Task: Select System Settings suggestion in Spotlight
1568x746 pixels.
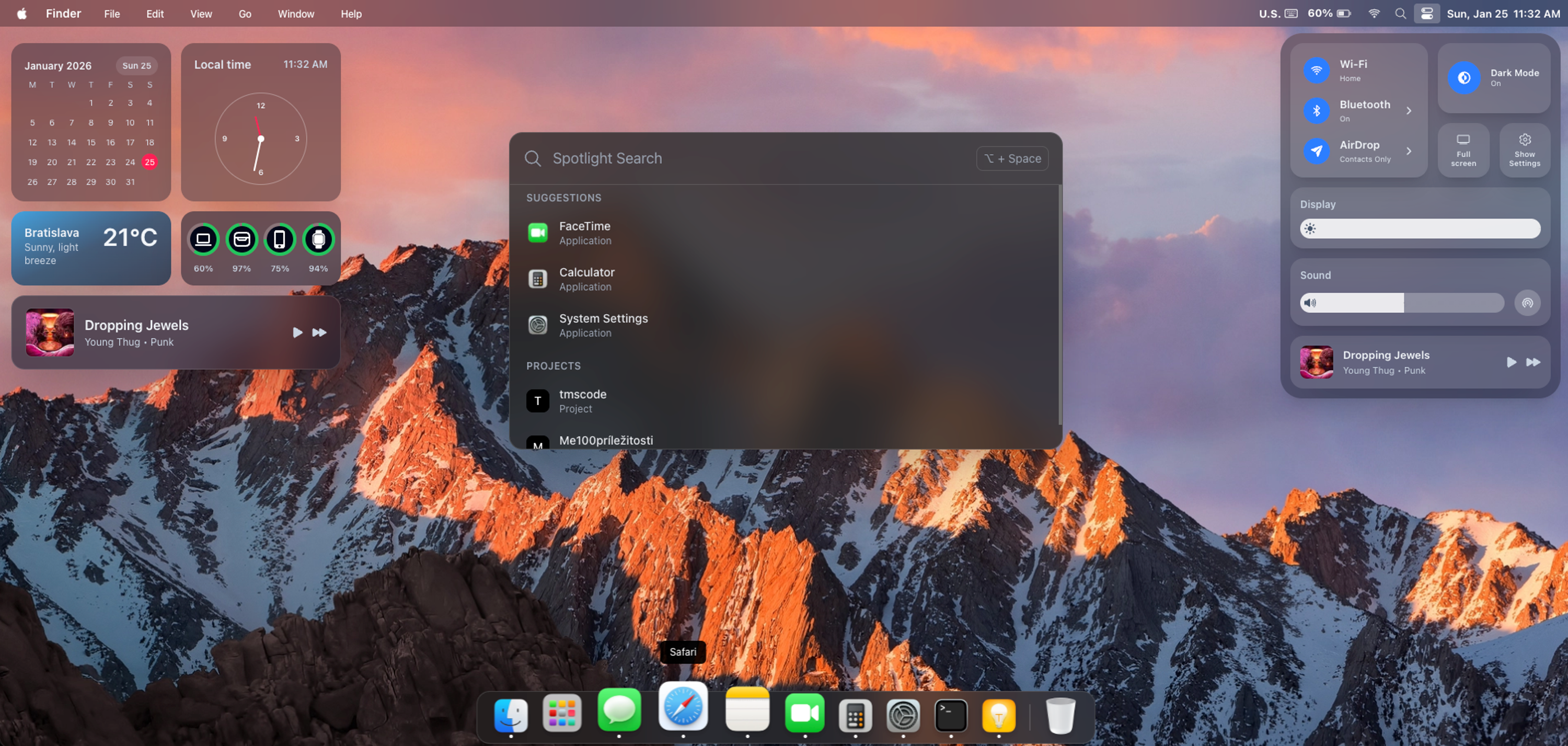Action: click(784, 325)
